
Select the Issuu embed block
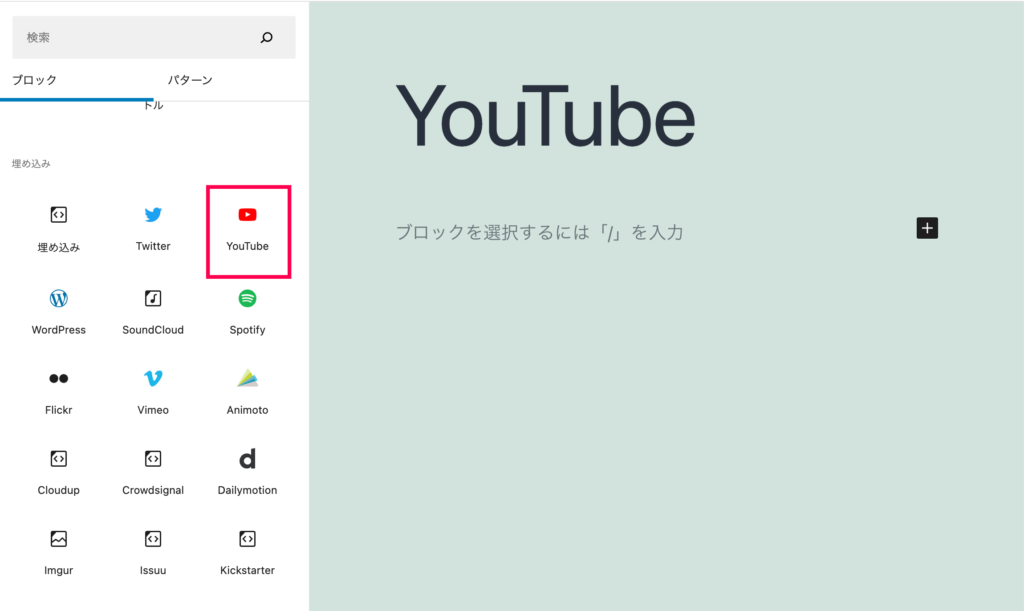[153, 553]
